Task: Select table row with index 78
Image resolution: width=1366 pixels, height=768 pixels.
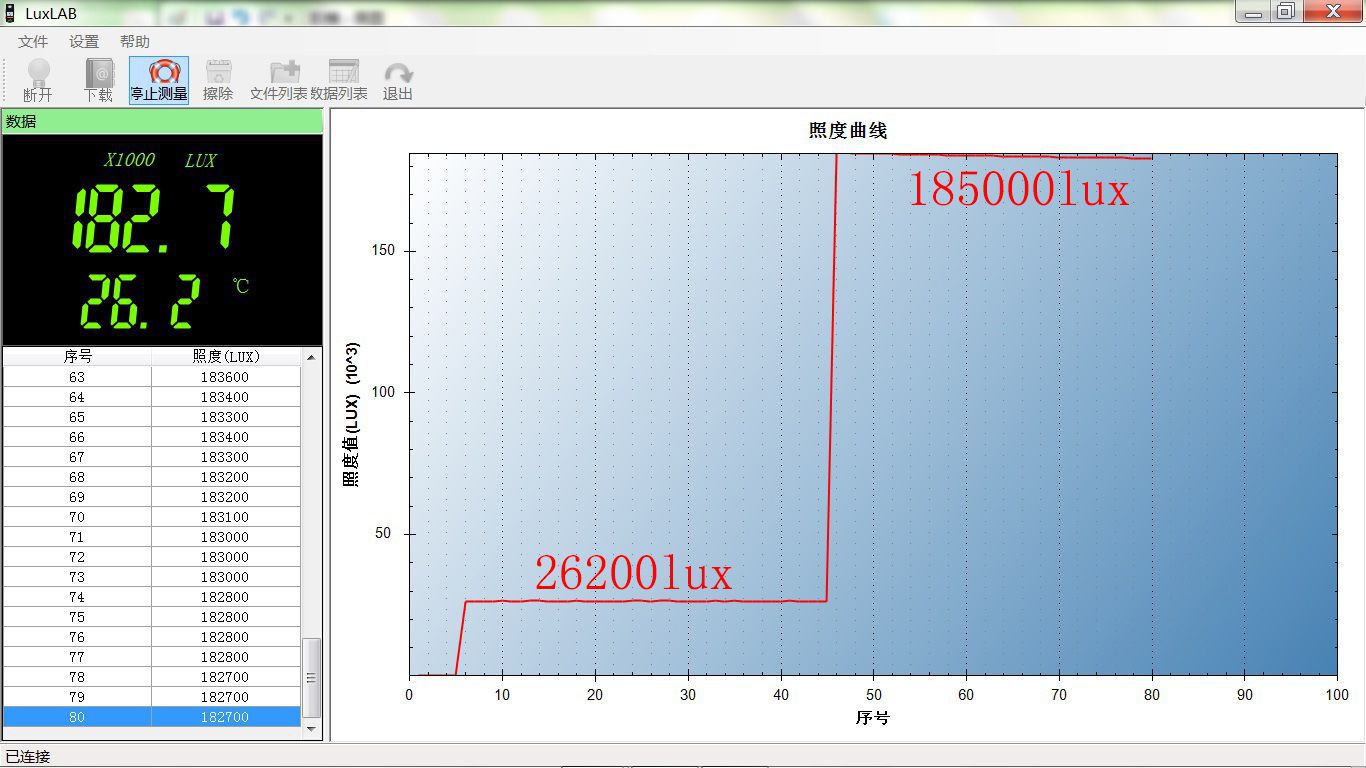Action: click(x=152, y=677)
